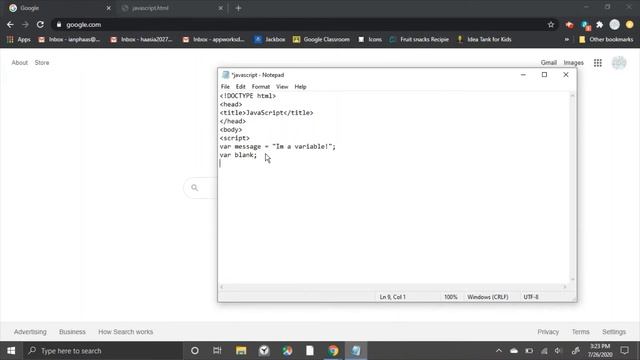Click the 100% zoom status entry

[x=451, y=297]
